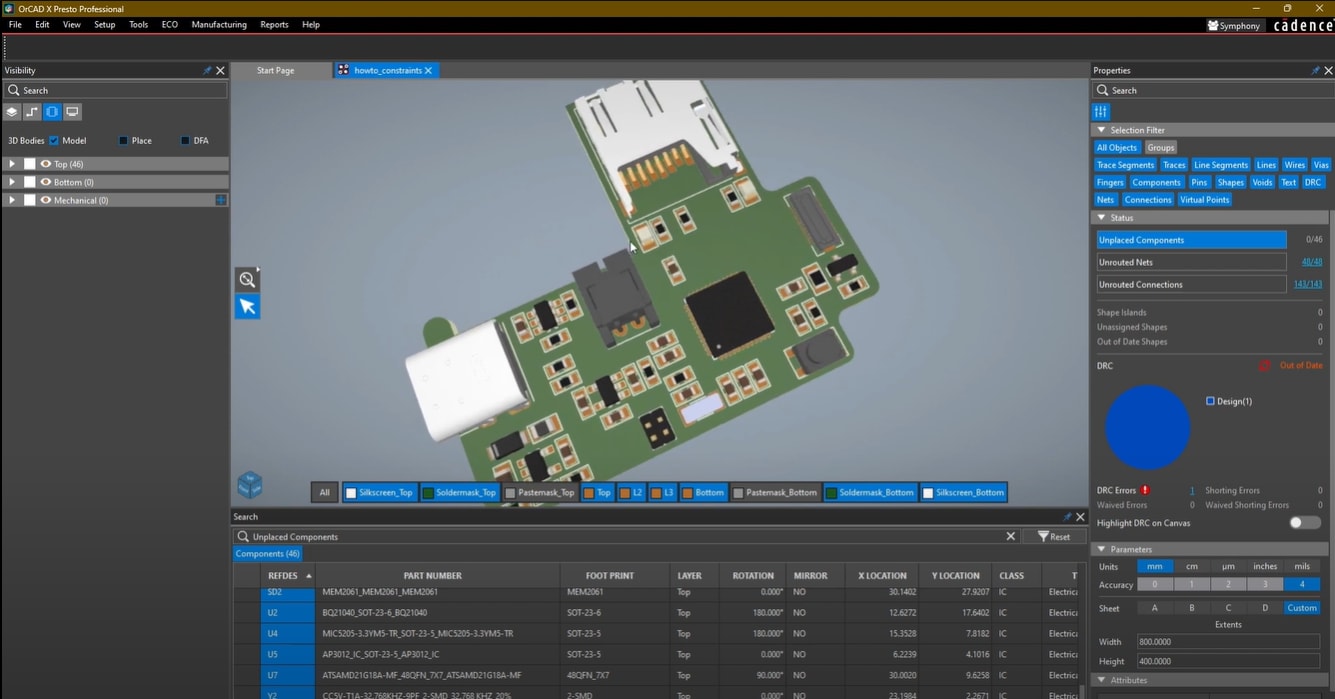
Task: Close the Visibility panel
Action: [x=221, y=71]
